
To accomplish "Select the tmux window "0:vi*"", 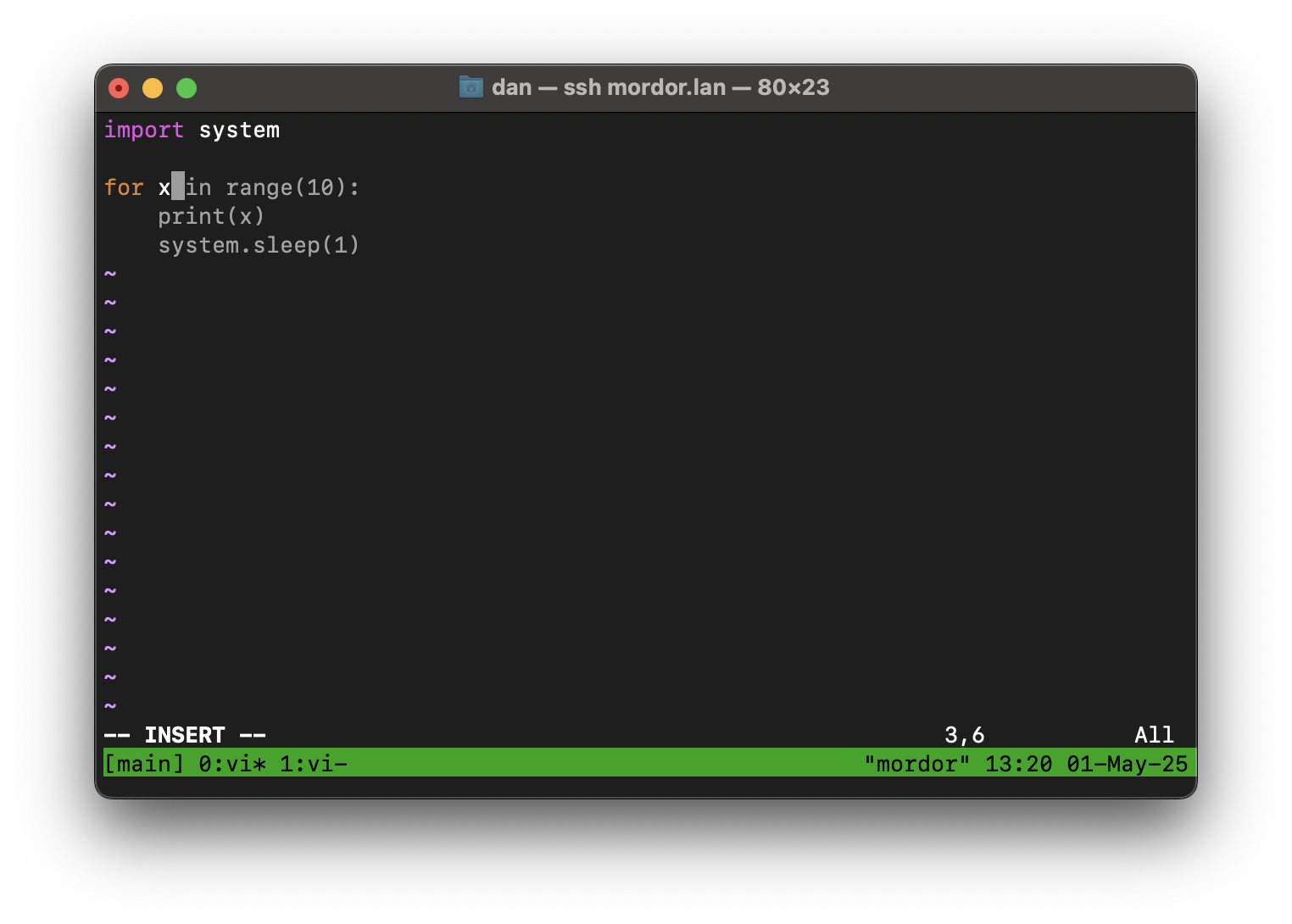I will click(232, 764).
